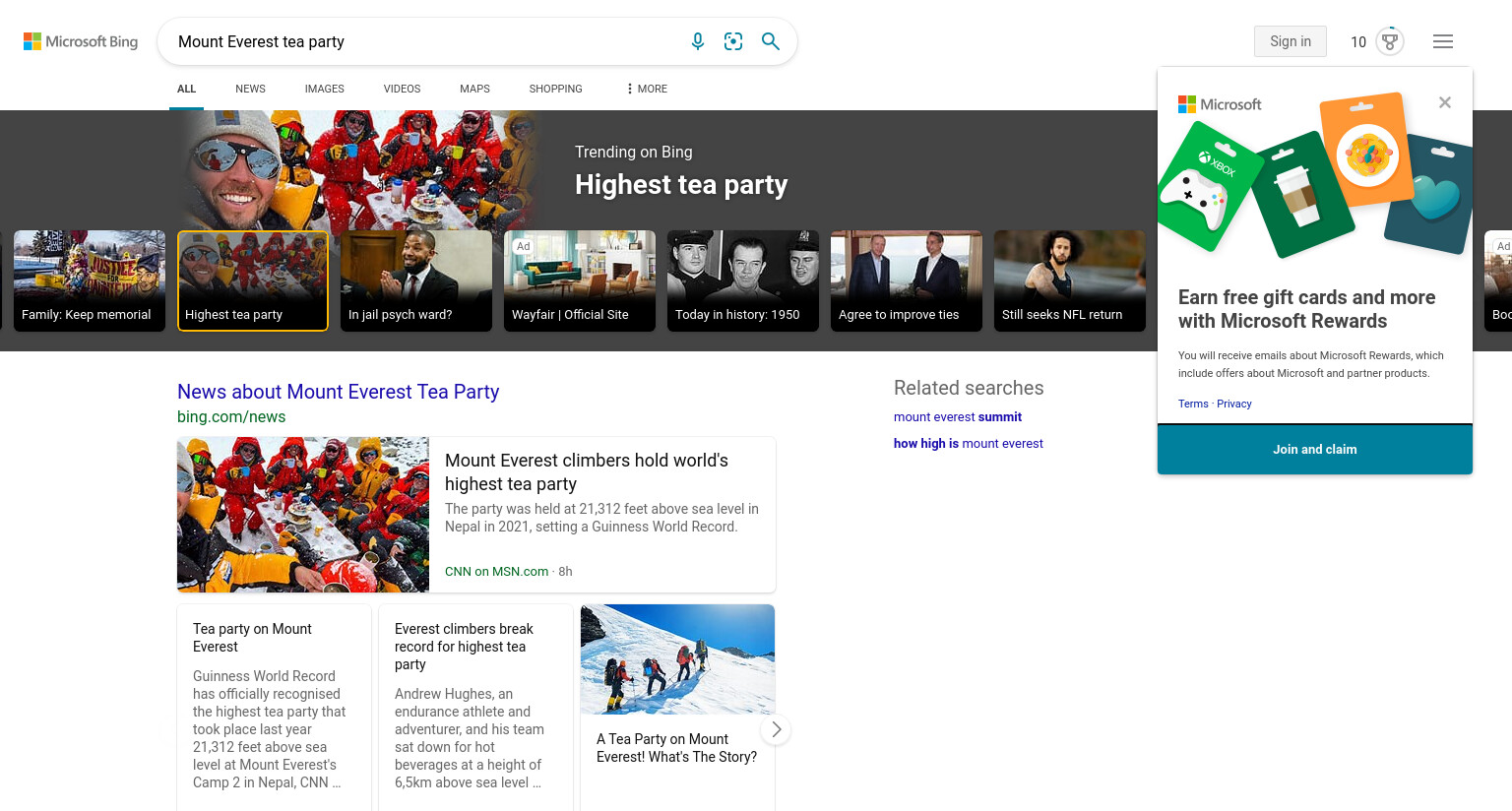Open the Wayfair Official Site ad card
Viewport: 1512px width, 811px height.
click(x=580, y=281)
